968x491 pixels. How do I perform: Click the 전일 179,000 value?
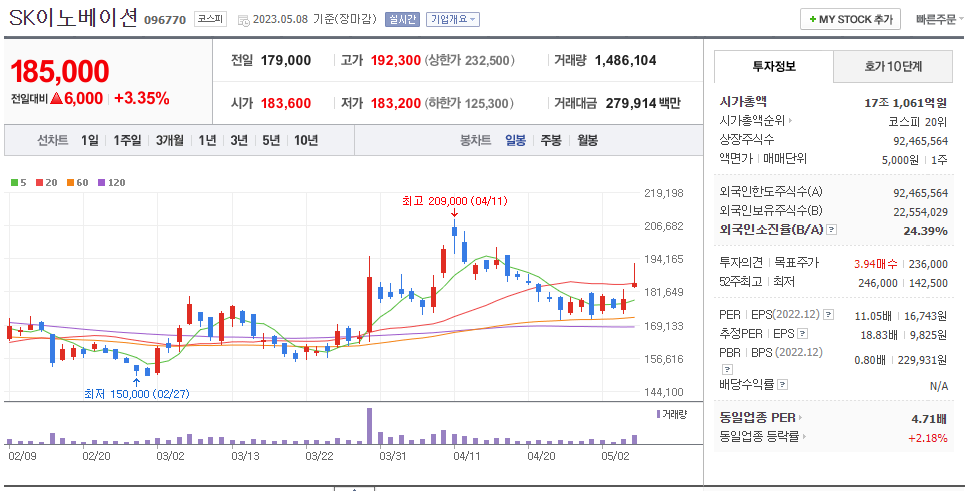[286, 61]
